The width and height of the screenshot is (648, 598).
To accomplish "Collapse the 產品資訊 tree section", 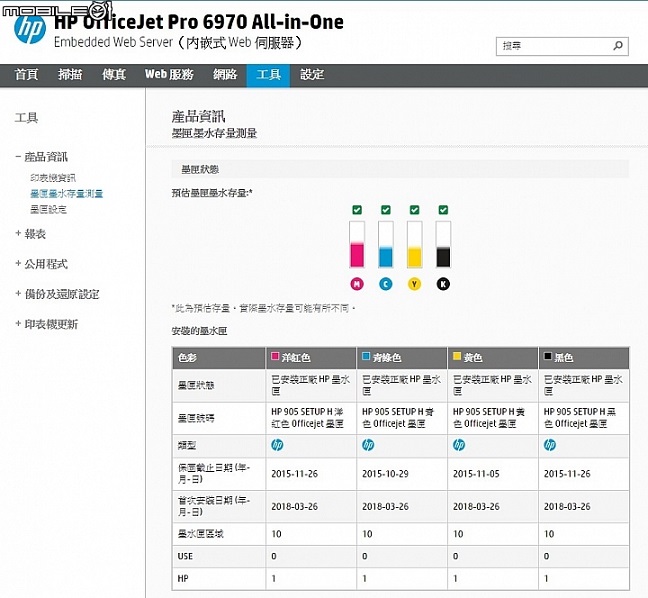I will point(18,157).
